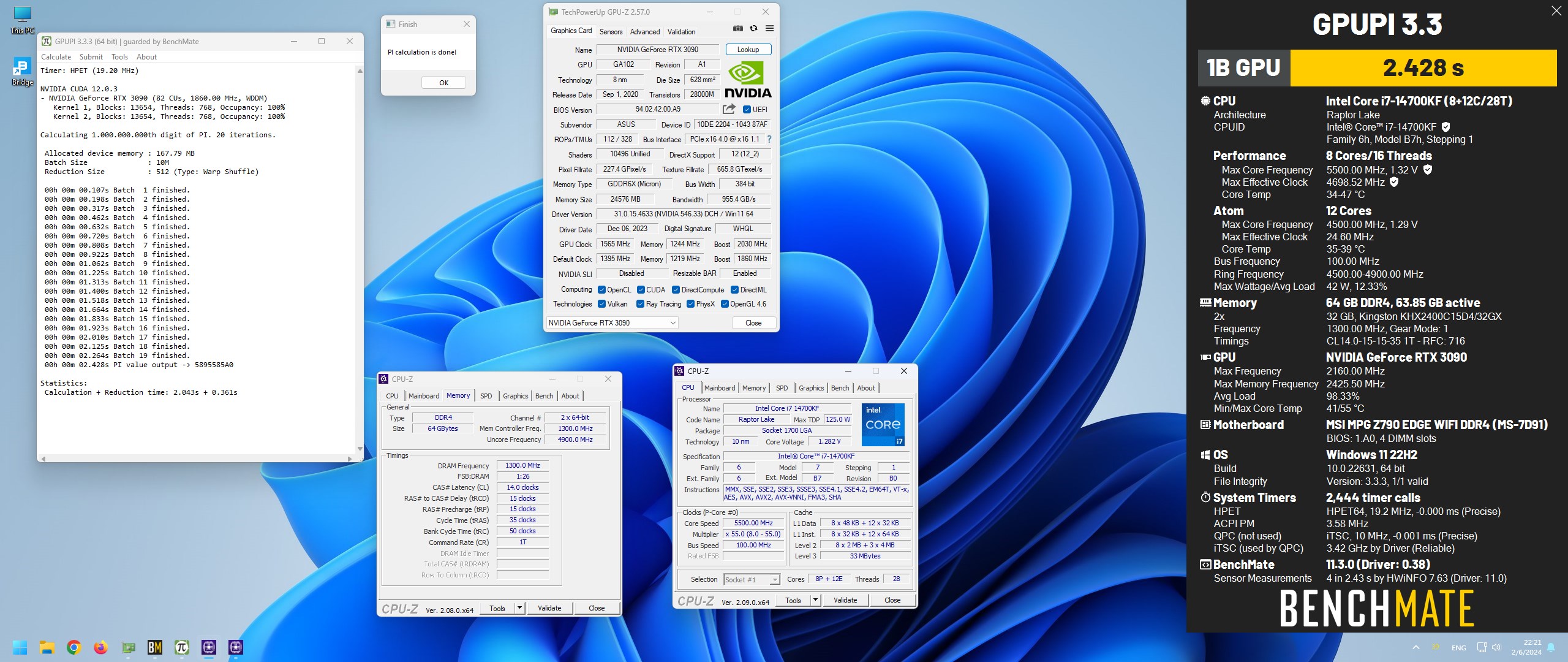Open the Tools dropdown arrow in CPU-Z Memory window
Viewport: 1568px width, 662px height.
point(519,608)
